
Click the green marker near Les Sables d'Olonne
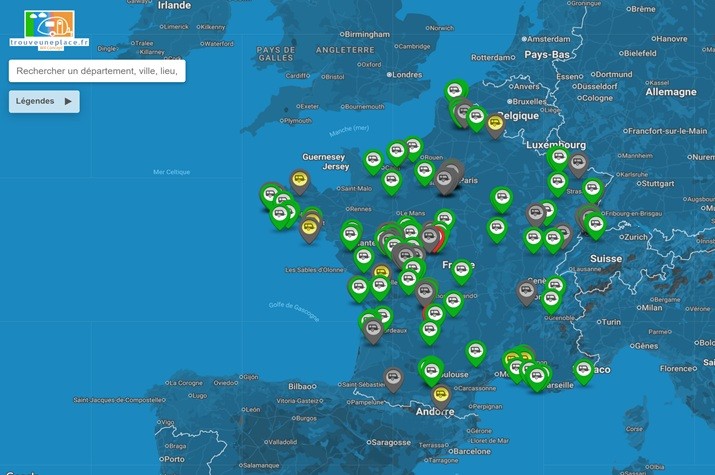pyautogui.click(x=359, y=288)
